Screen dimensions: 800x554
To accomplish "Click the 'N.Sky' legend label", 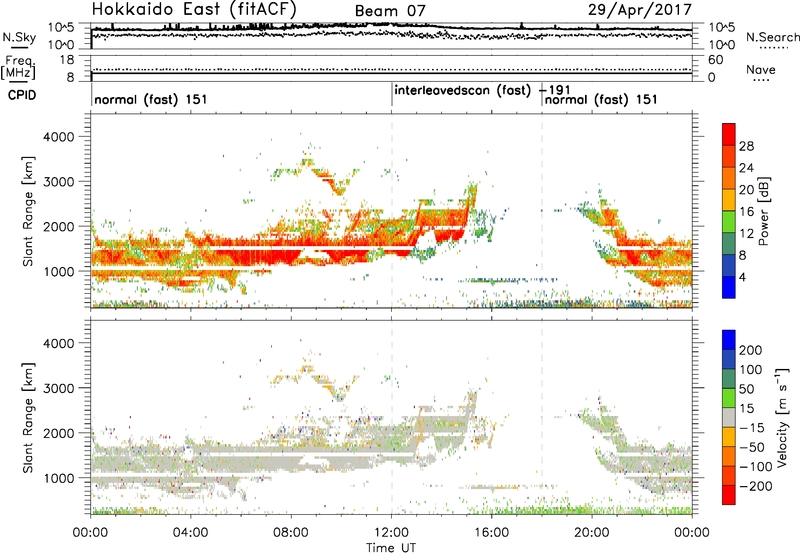I will click(19, 37).
